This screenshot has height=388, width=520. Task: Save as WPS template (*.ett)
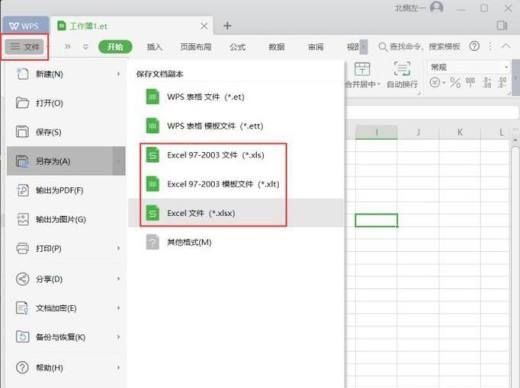pos(236,126)
